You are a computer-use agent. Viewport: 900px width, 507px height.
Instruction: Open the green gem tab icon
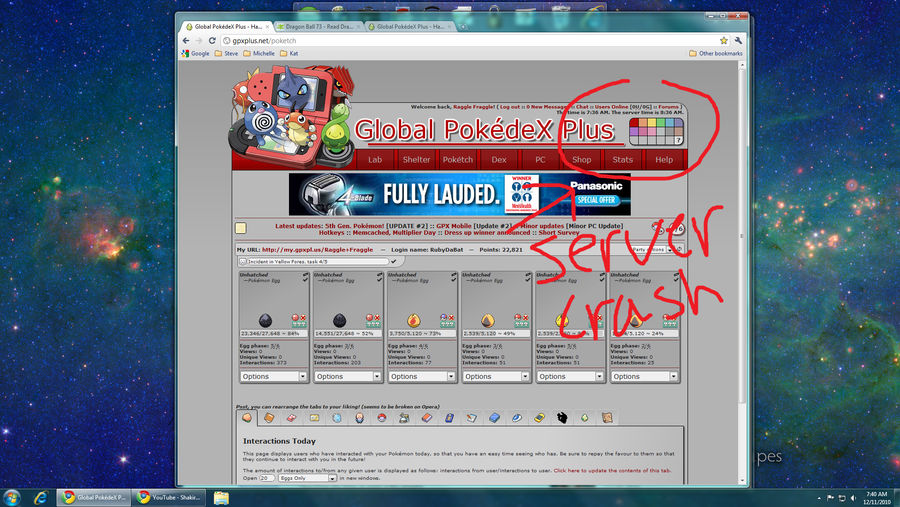(x=584, y=418)
